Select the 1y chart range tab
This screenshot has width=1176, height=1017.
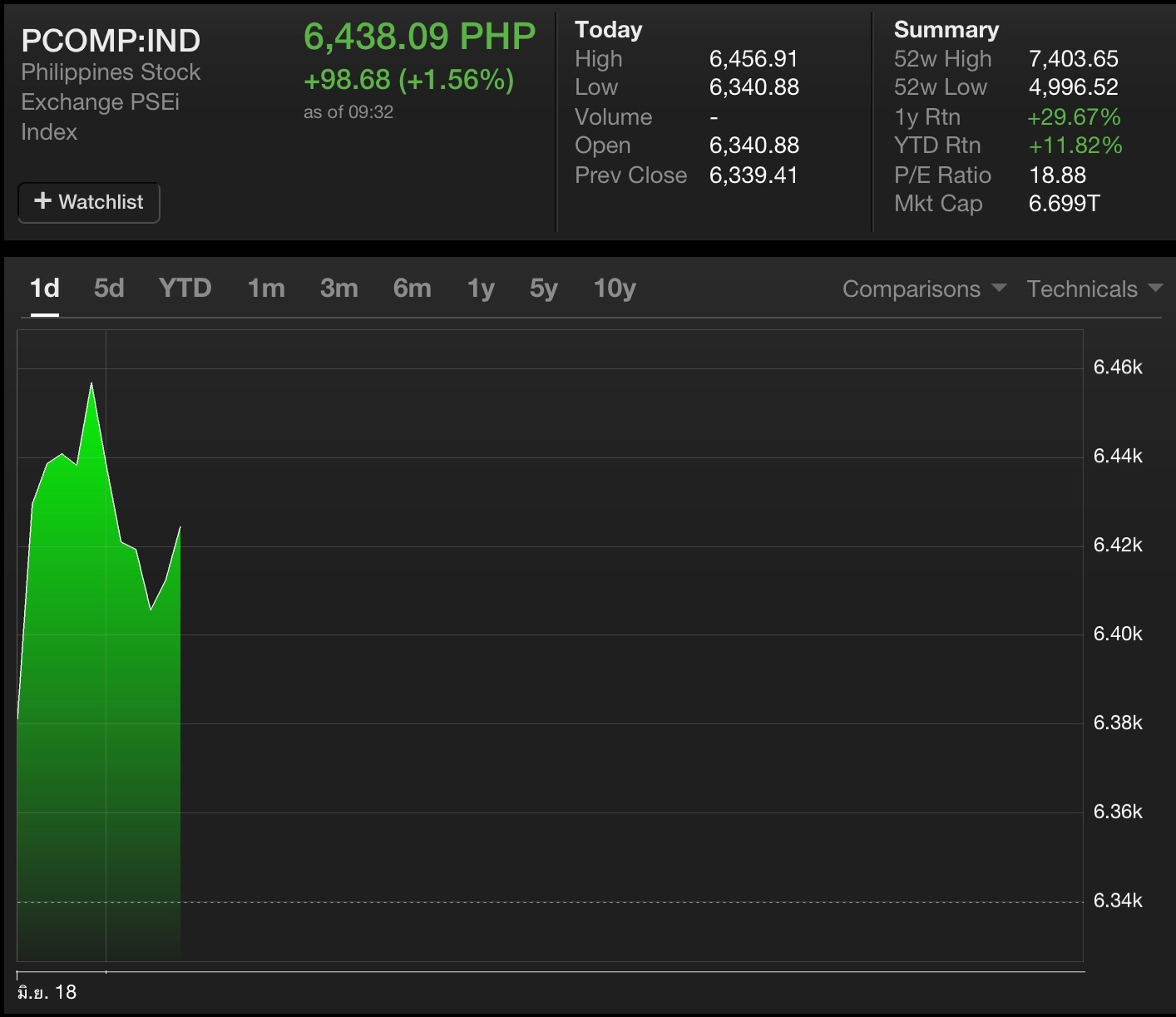click(x=481, y=289)
